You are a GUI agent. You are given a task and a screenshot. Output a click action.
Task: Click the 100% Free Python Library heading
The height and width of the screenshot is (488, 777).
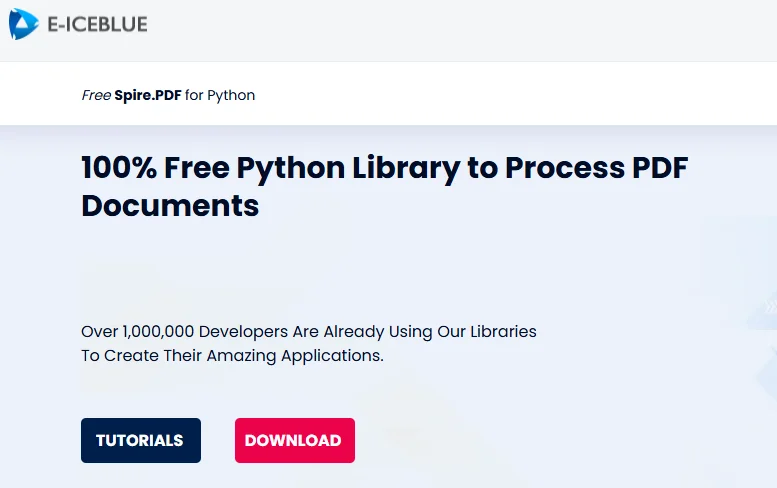(x=385, y=186)
